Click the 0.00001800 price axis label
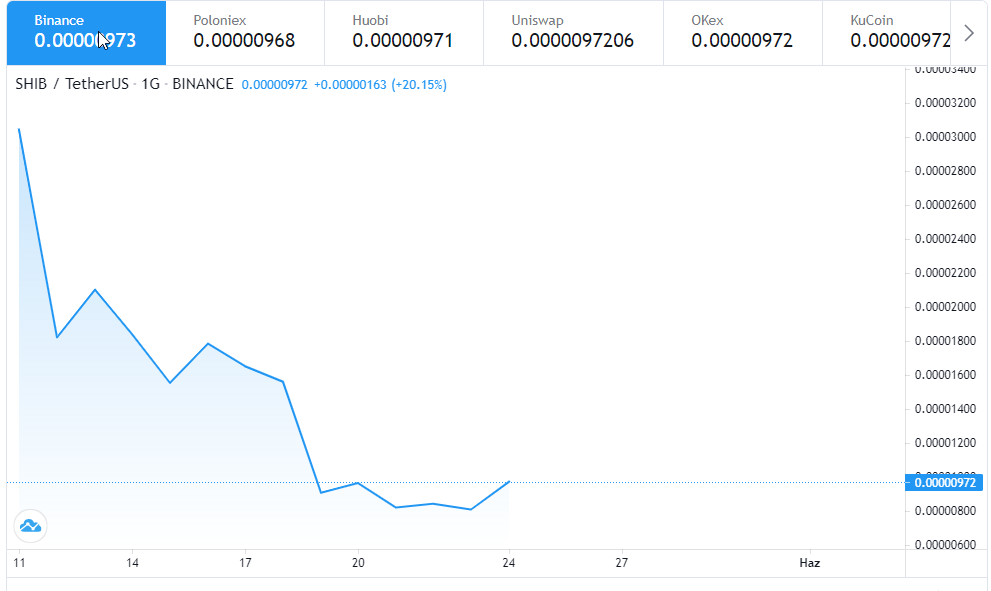 point(945,341)
